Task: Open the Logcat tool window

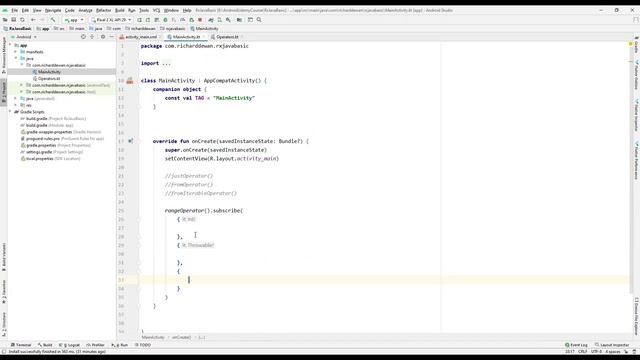Action: (x=69, y=345)
